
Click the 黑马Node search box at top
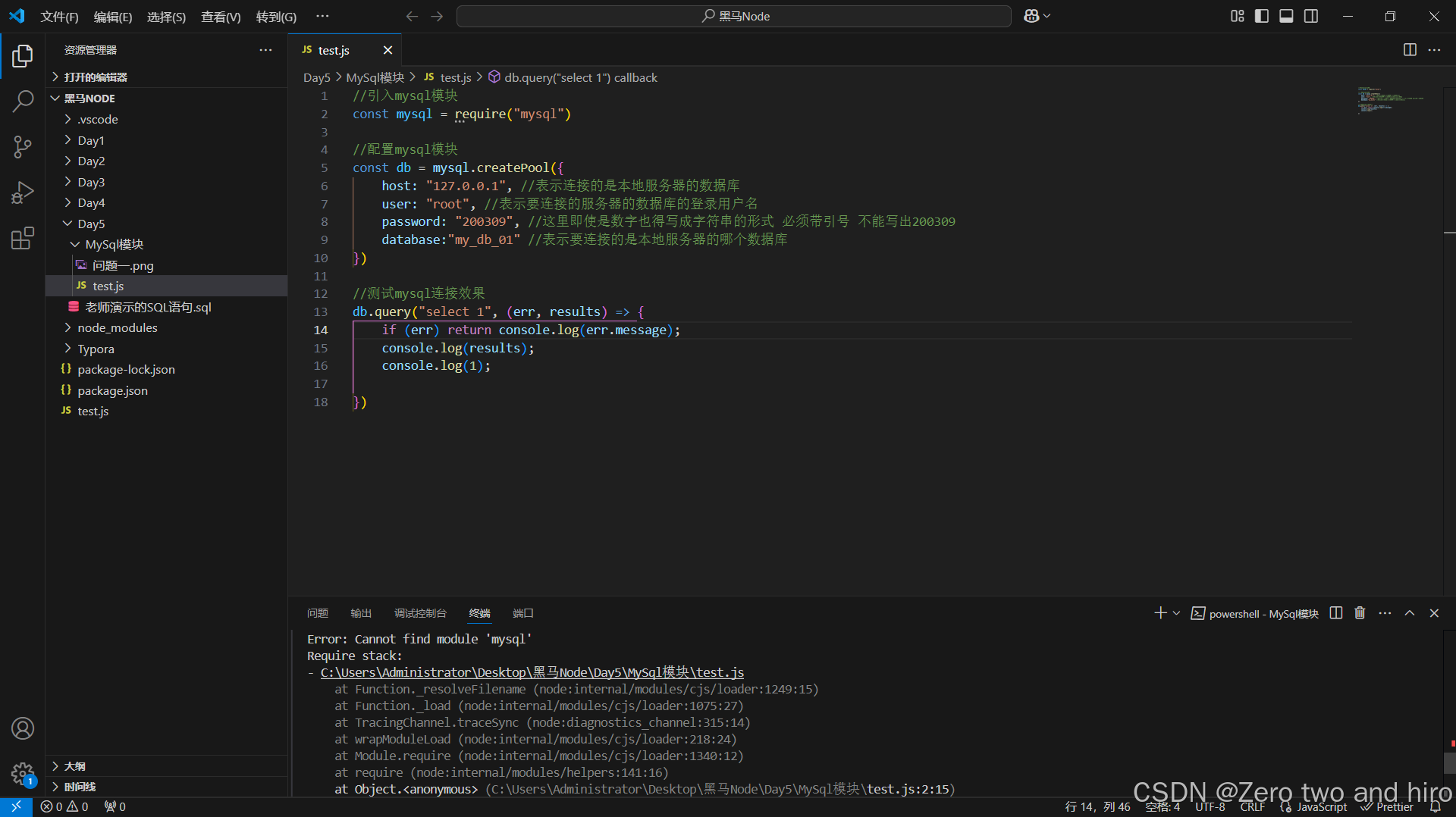(733, 15)
